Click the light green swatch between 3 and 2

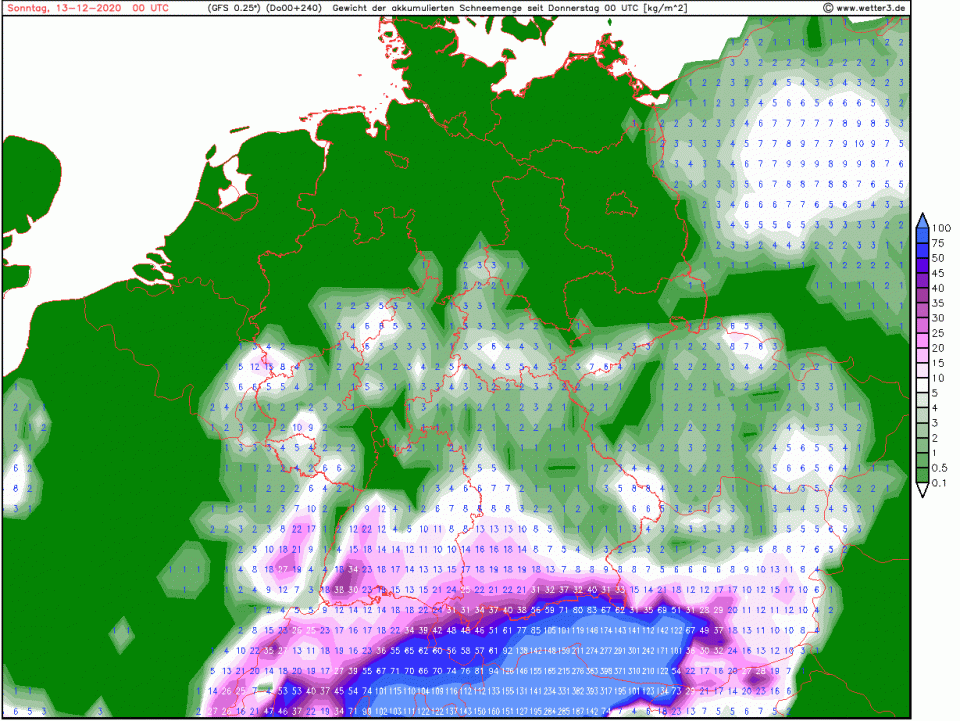[922, 430]
